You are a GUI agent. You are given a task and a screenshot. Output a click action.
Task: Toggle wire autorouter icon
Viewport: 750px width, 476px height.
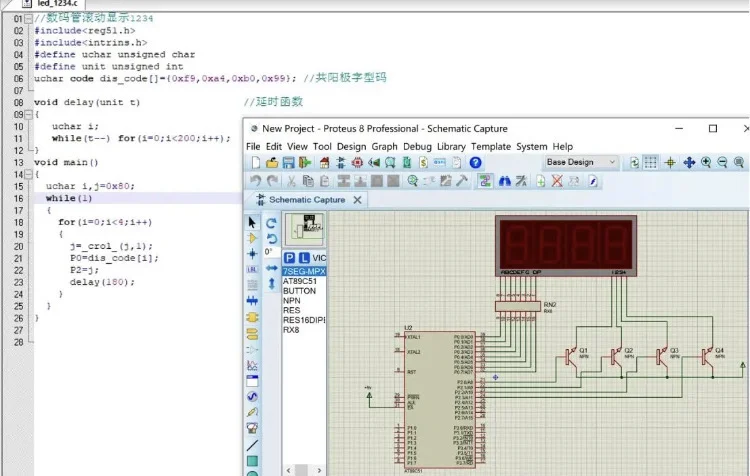(485, 181)
